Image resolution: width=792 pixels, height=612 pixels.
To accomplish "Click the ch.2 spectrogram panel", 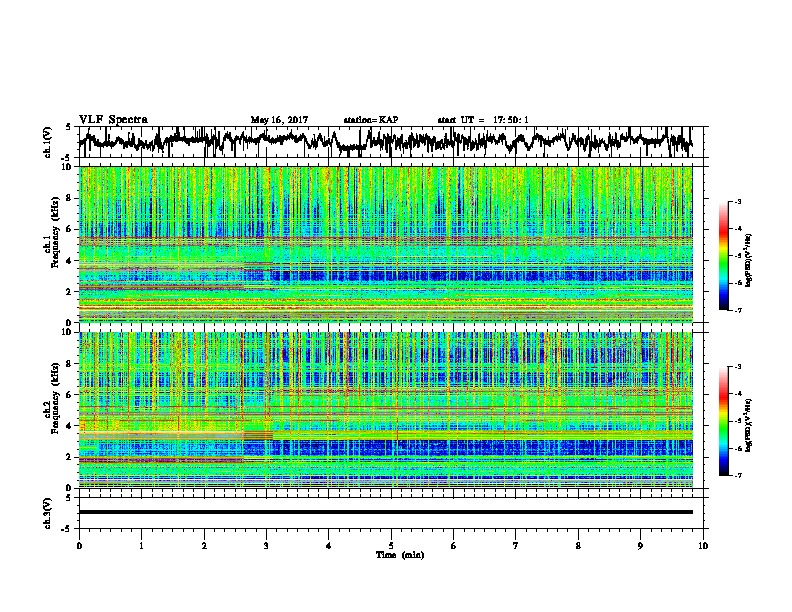I will (385, 410).
